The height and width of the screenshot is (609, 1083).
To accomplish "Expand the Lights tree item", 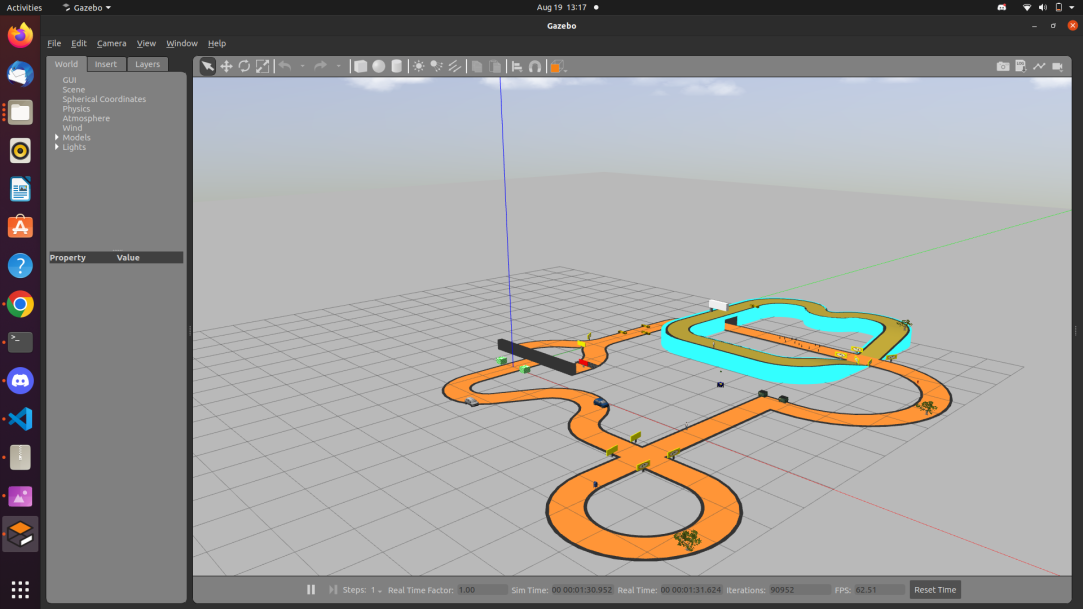I will coord(57,147).
